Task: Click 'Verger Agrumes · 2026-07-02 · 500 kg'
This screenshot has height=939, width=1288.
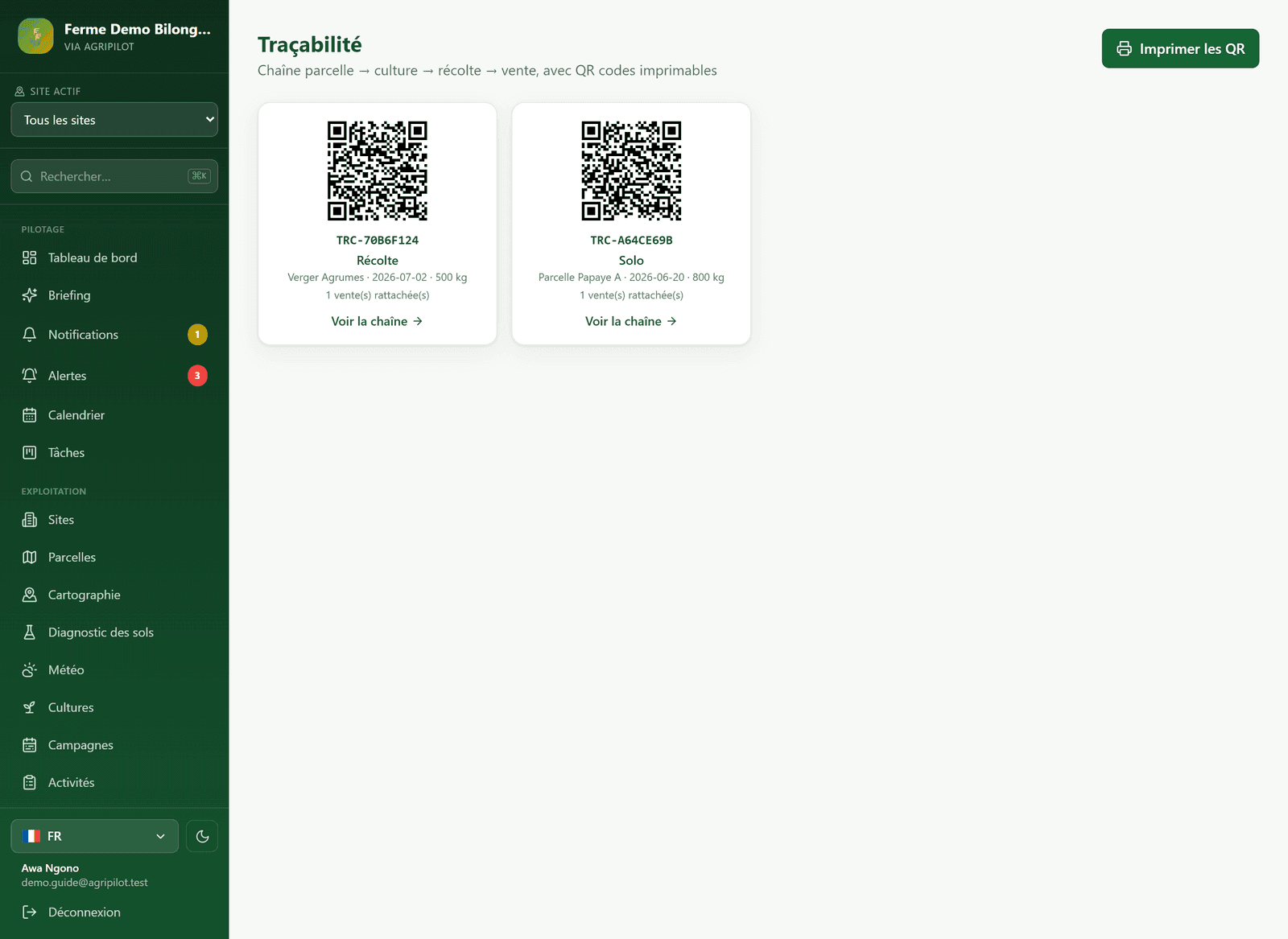Action: pos(378,278)
